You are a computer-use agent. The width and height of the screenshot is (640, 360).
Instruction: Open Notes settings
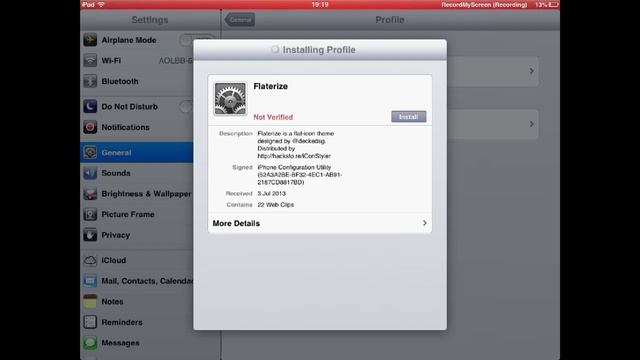(x=137, y=301)
